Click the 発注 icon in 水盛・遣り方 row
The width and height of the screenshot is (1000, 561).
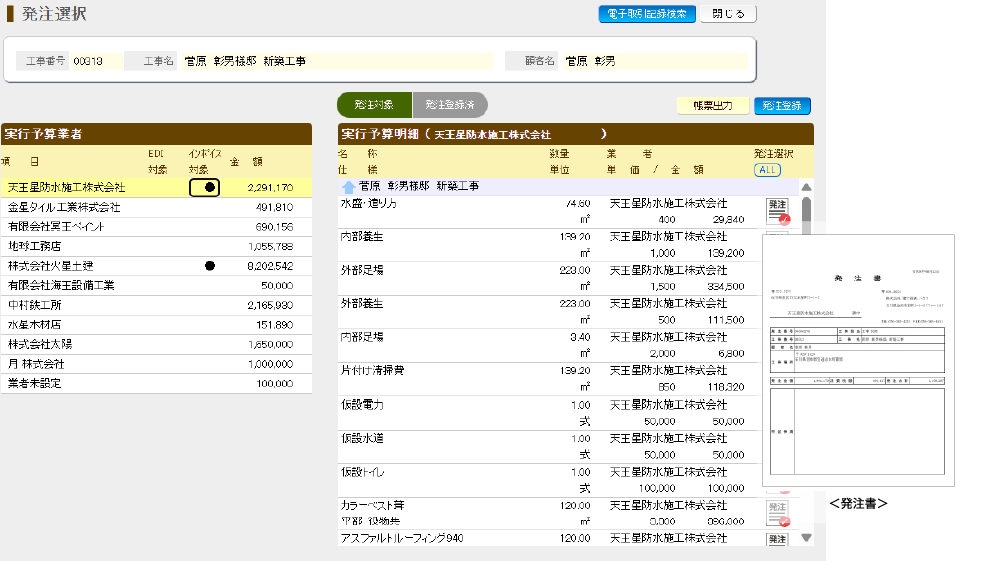pyautogui.click(x=777, y=211)
